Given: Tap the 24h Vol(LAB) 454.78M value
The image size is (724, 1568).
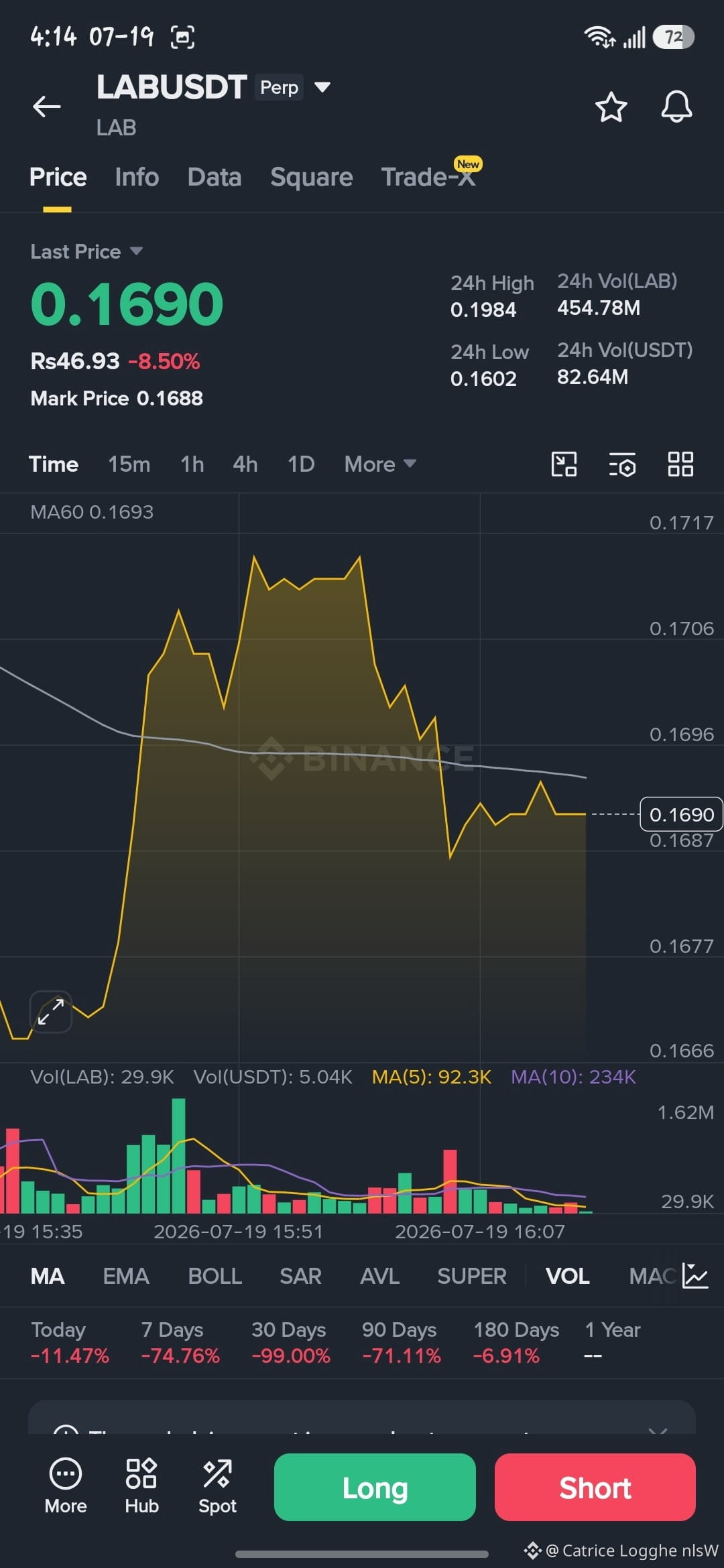Looking at the screenshot, I should click(599, 308).
